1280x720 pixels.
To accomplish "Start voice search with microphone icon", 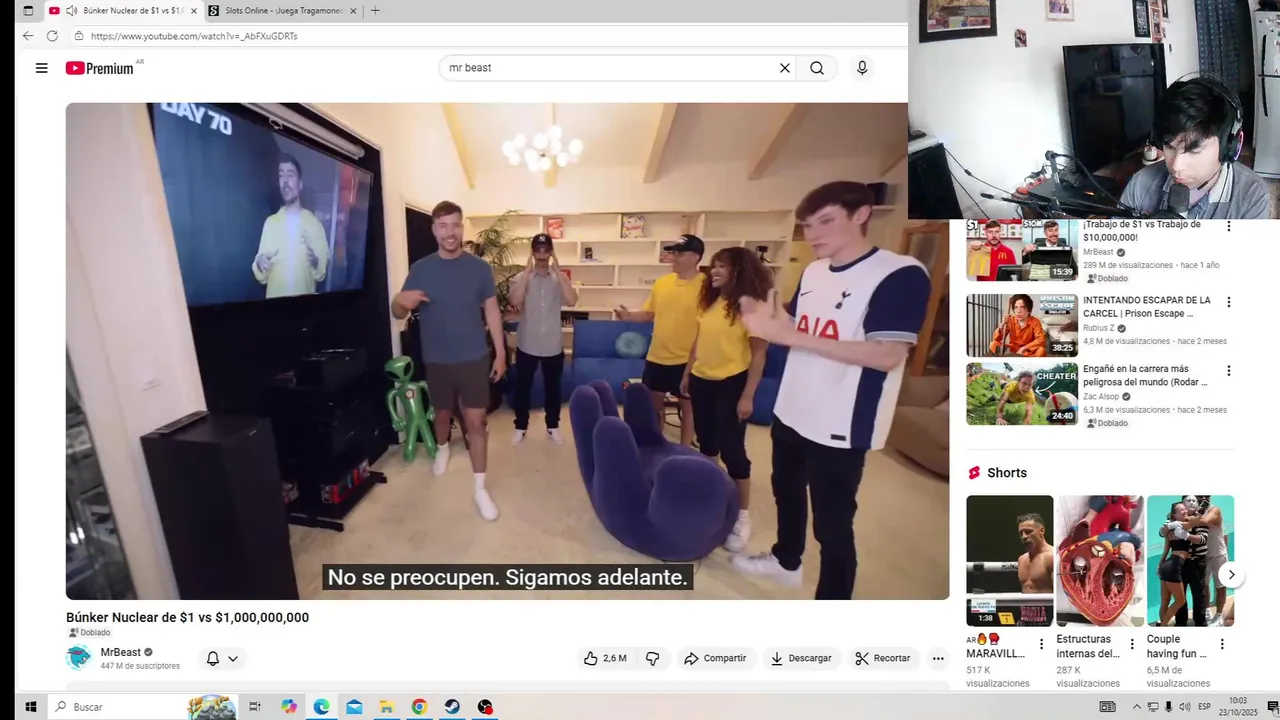I will 862,68.
